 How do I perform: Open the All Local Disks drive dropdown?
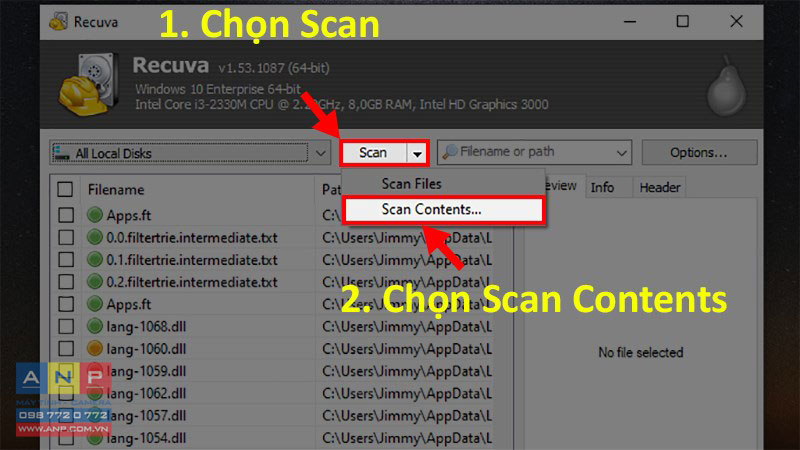[190, 153]
